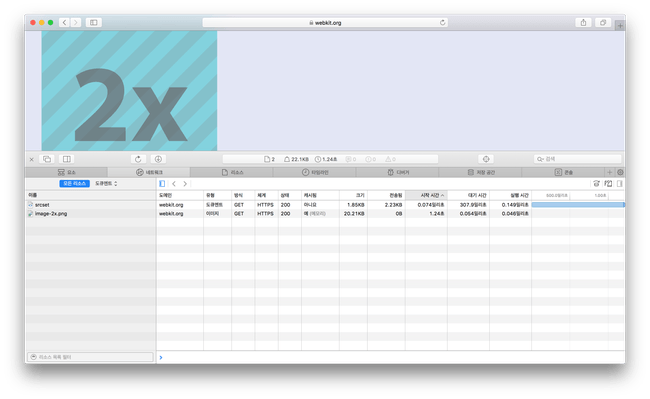The image size is (650, 399).
Task: Go back using Safari's back arrow
Action: [64, 22]
